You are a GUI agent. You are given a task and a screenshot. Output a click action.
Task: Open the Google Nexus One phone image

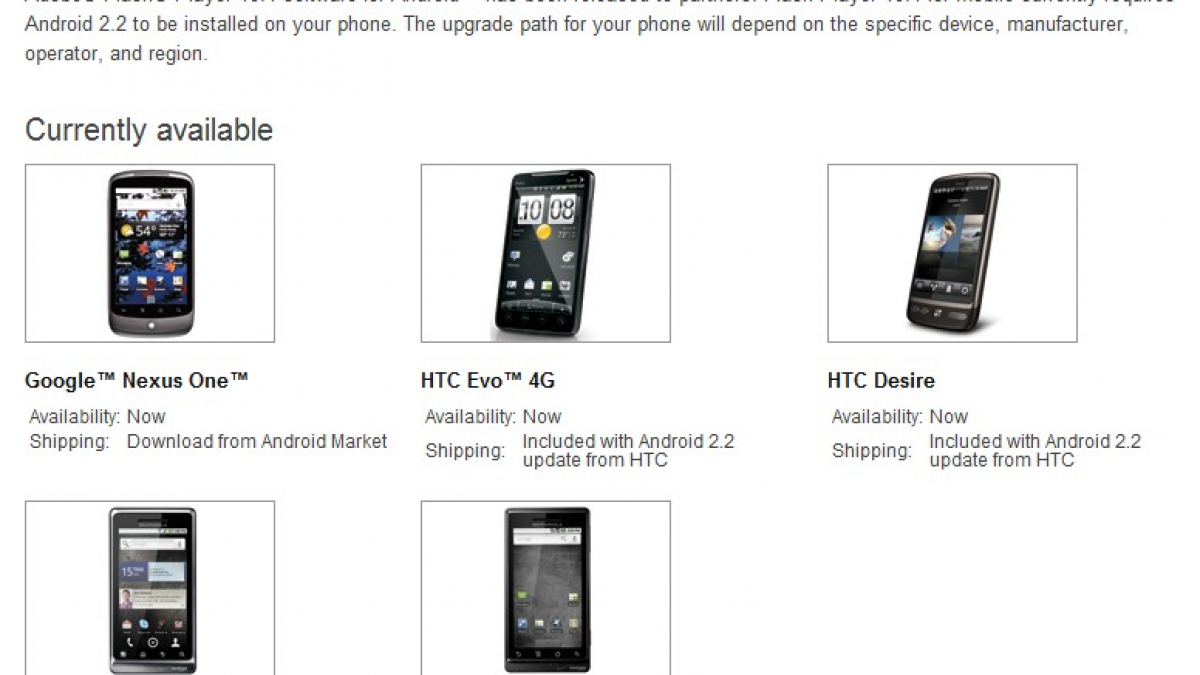coord(150,253)
